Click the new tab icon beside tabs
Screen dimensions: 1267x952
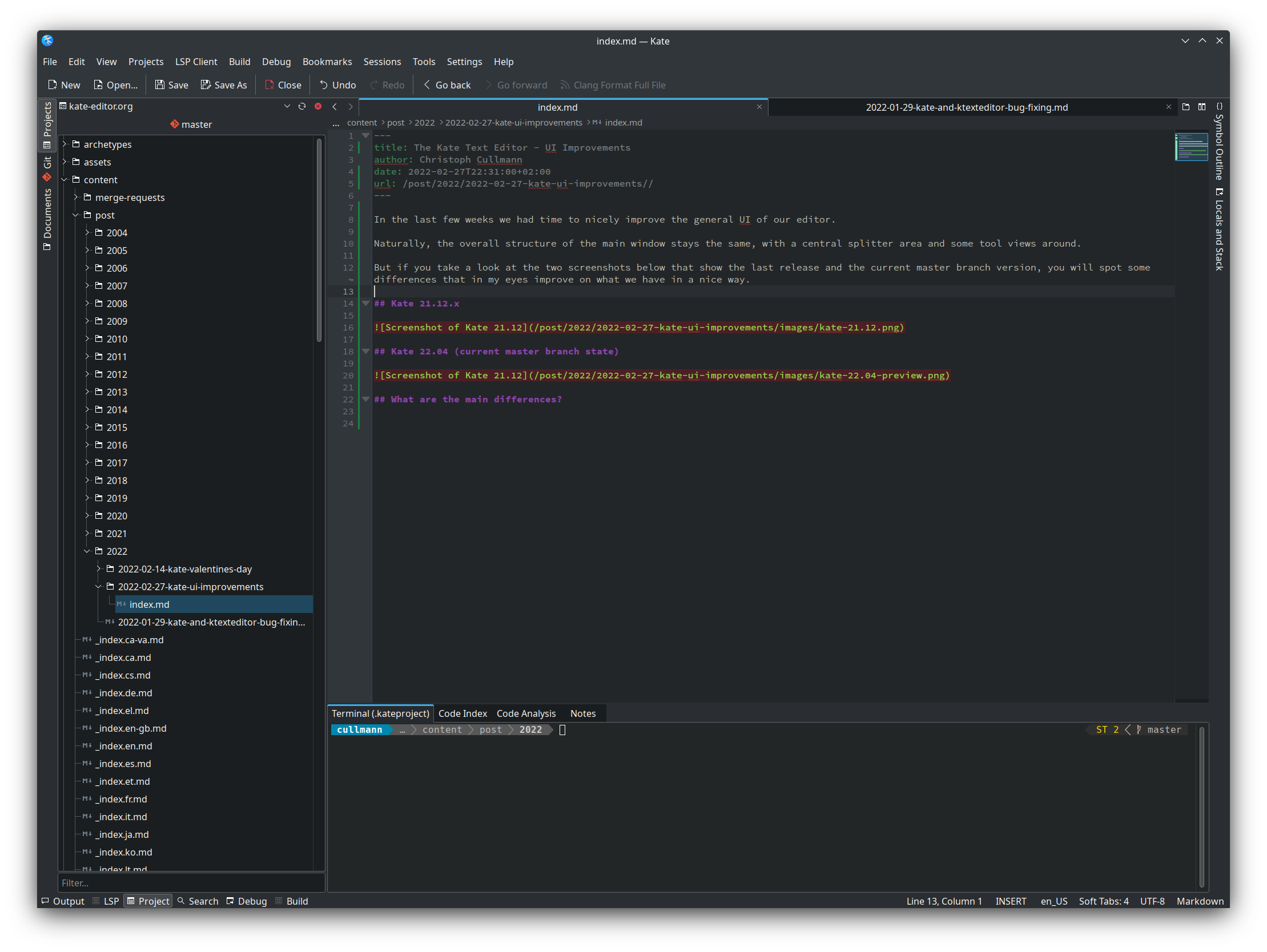[x=1186, y=107]
